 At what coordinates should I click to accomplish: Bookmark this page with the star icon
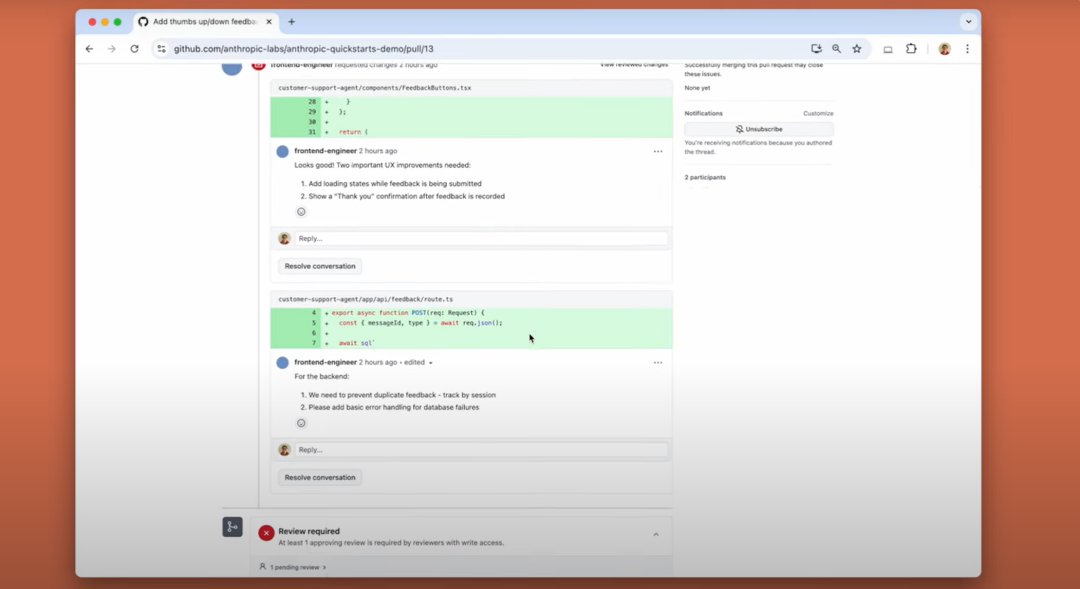click(857, 49)
